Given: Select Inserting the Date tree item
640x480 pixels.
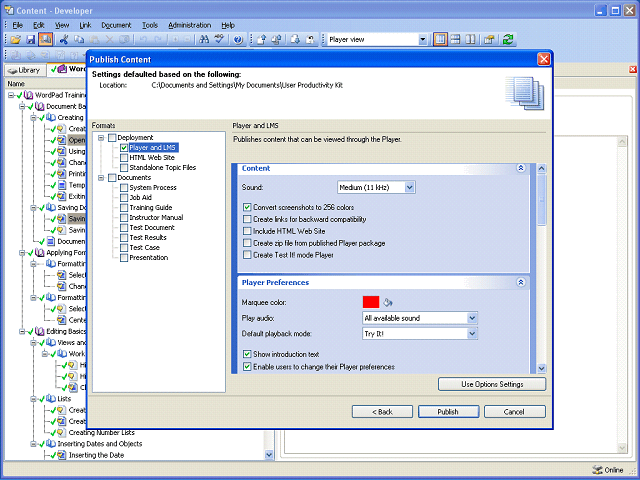Looking at the screenshot, I should 96,455.
